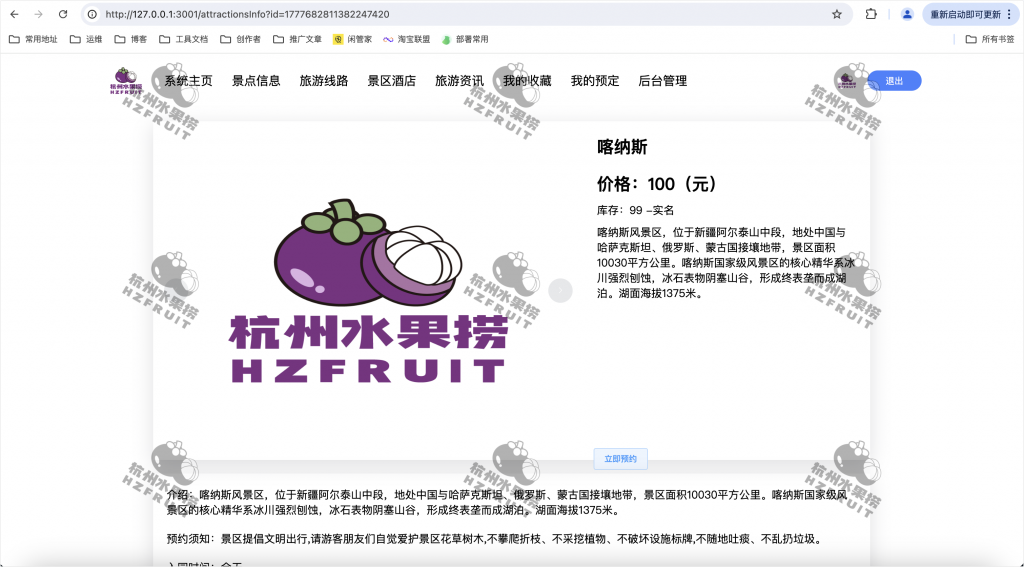This screenshot has width=1024, height=567.
Task: Open the 博客 bookmarks folder
Action: (131, 39)
